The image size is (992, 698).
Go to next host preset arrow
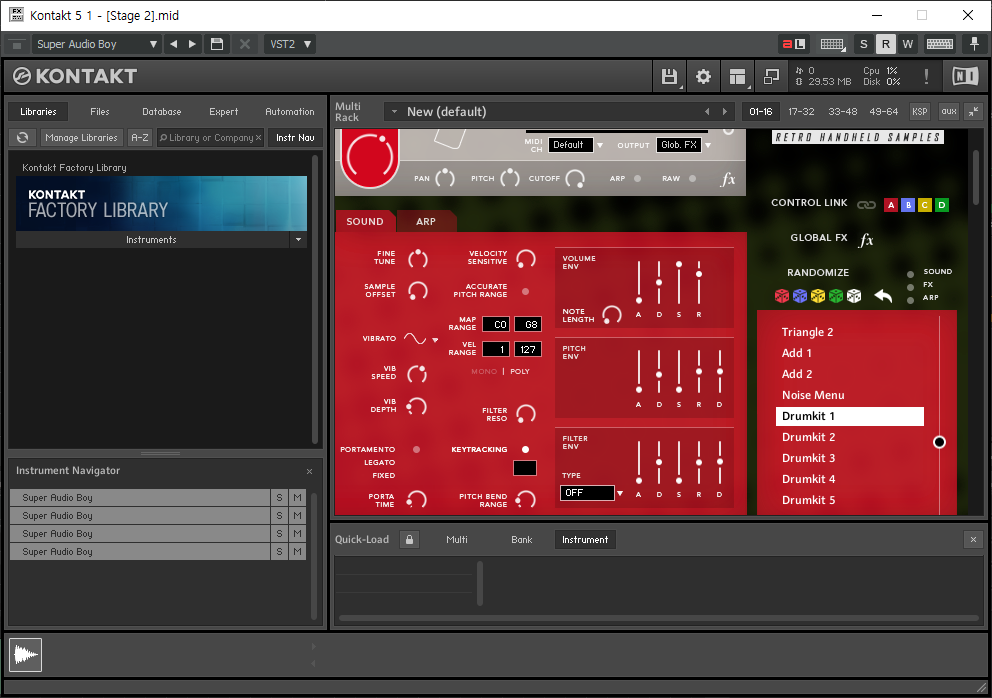point(192,44)
